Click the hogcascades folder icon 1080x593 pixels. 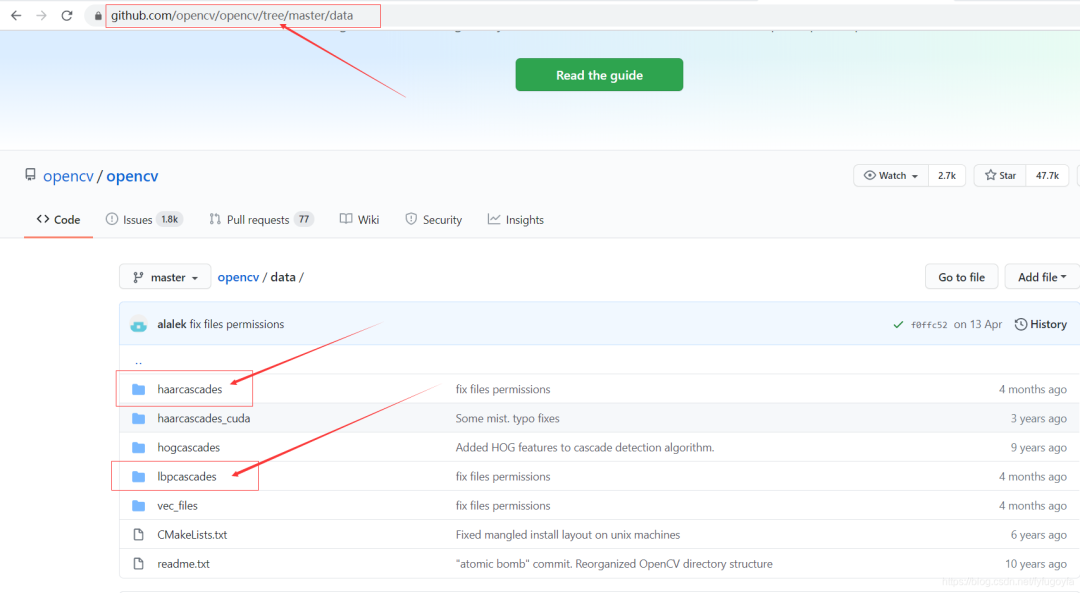point(138,447)
